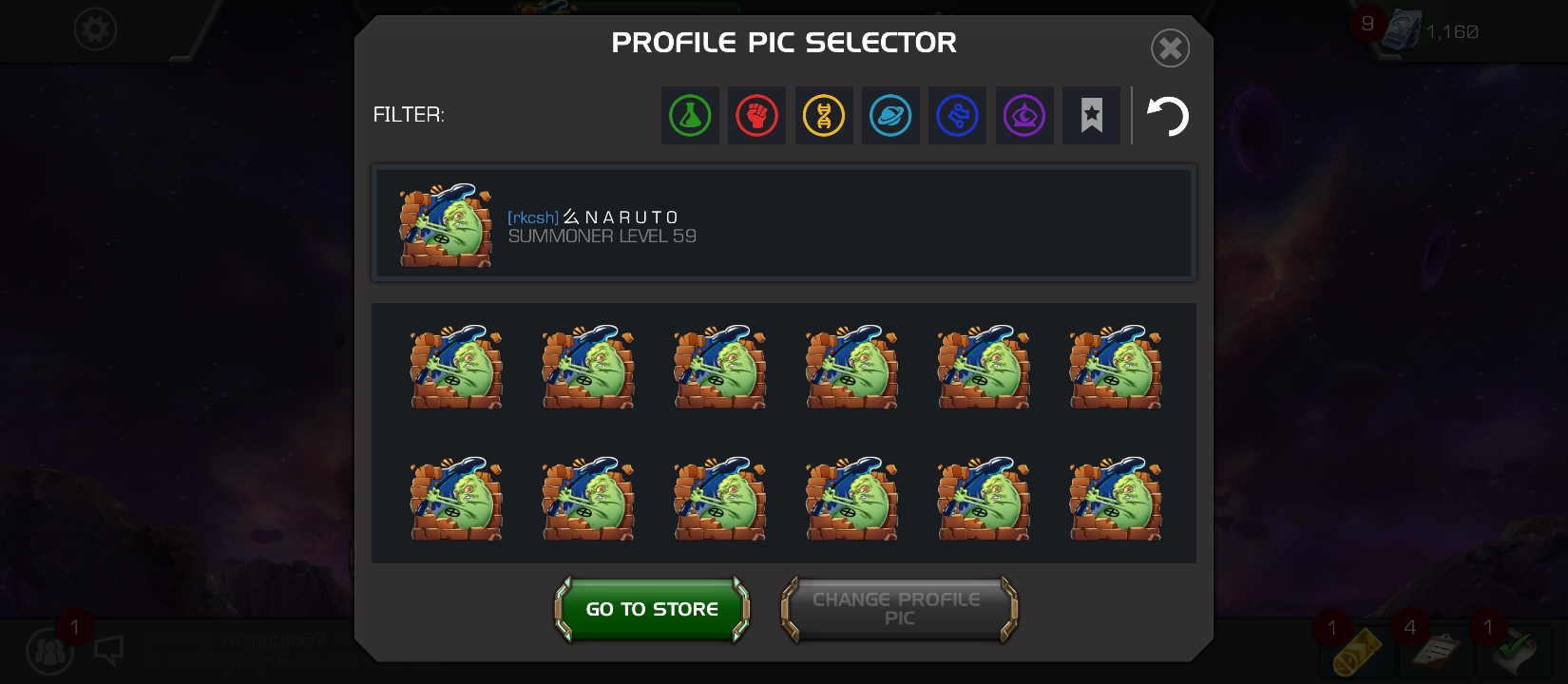
Task: Click the Change Profile Pic button
Action: click(x=899, y=609)
